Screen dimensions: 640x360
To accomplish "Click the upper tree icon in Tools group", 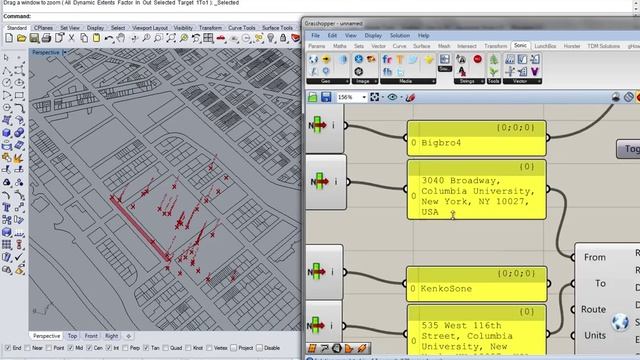I will (494, 60).
